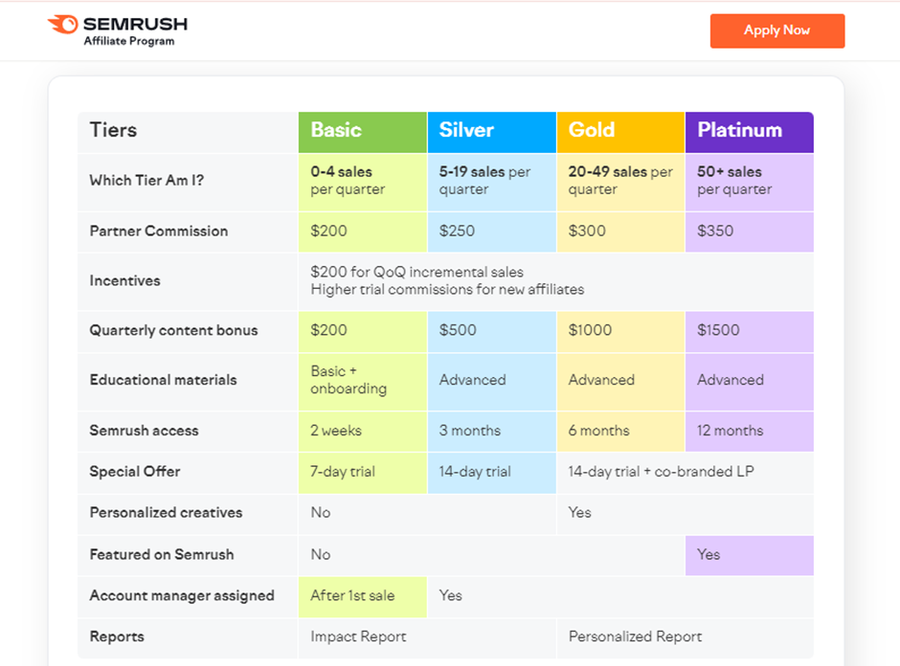This screenshot has width=900, height=666.
Task: Select the Gold tier header
Action: [620, 132]
